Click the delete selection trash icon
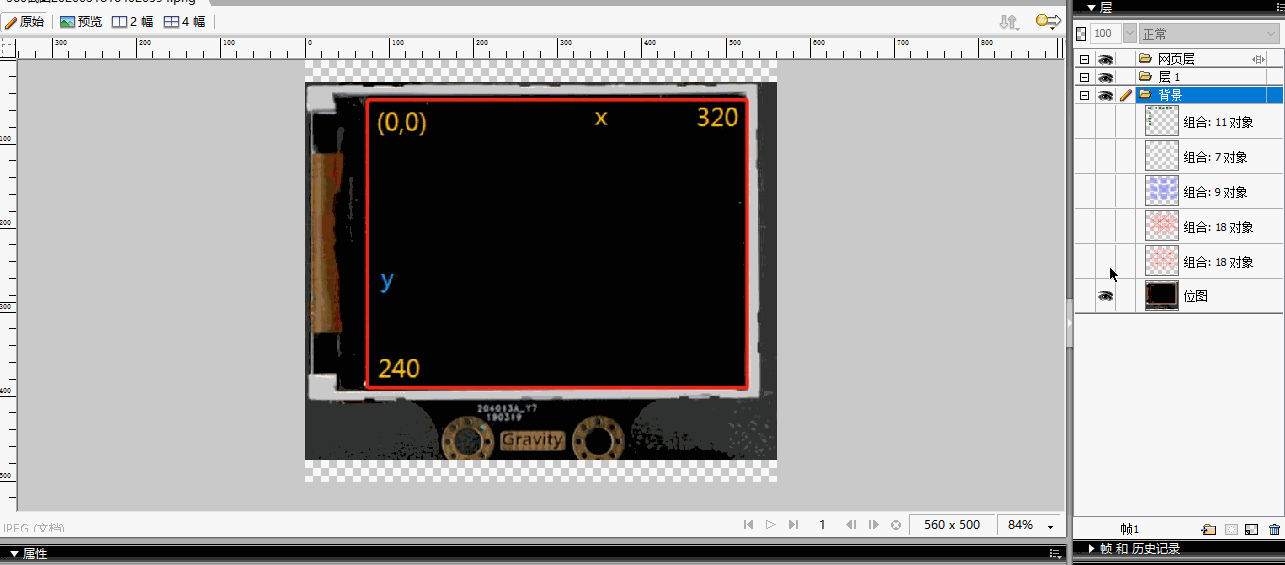 pyautogui.click(x=1274, y=529)
